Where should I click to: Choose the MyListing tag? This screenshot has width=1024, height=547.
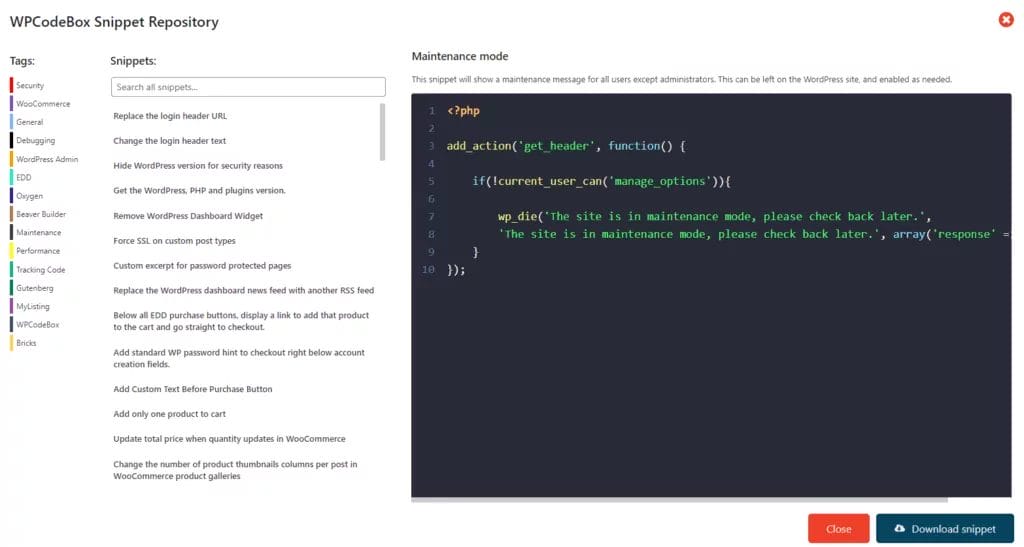point(33,306)
